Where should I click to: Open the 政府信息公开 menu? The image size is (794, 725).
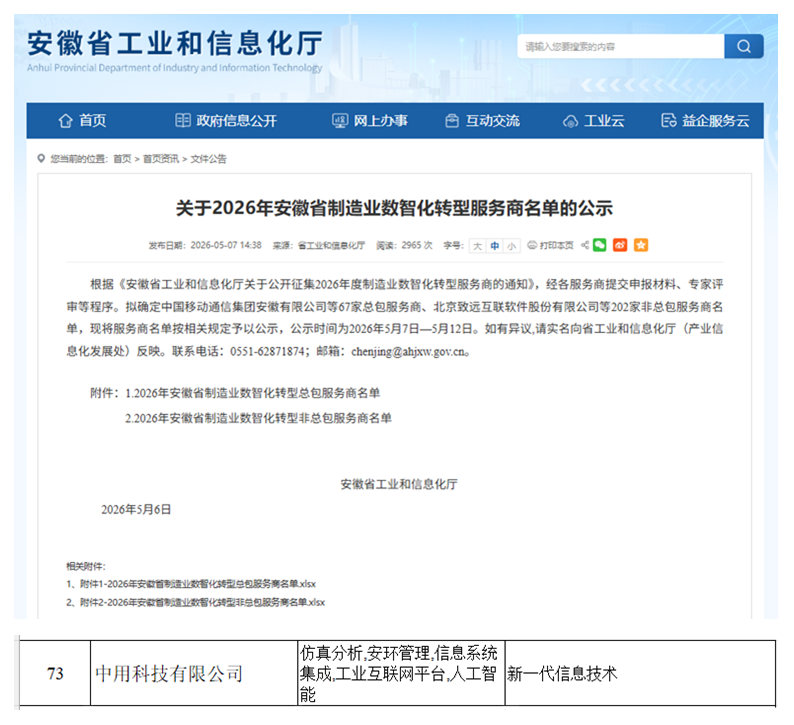[x=226, y=121]
